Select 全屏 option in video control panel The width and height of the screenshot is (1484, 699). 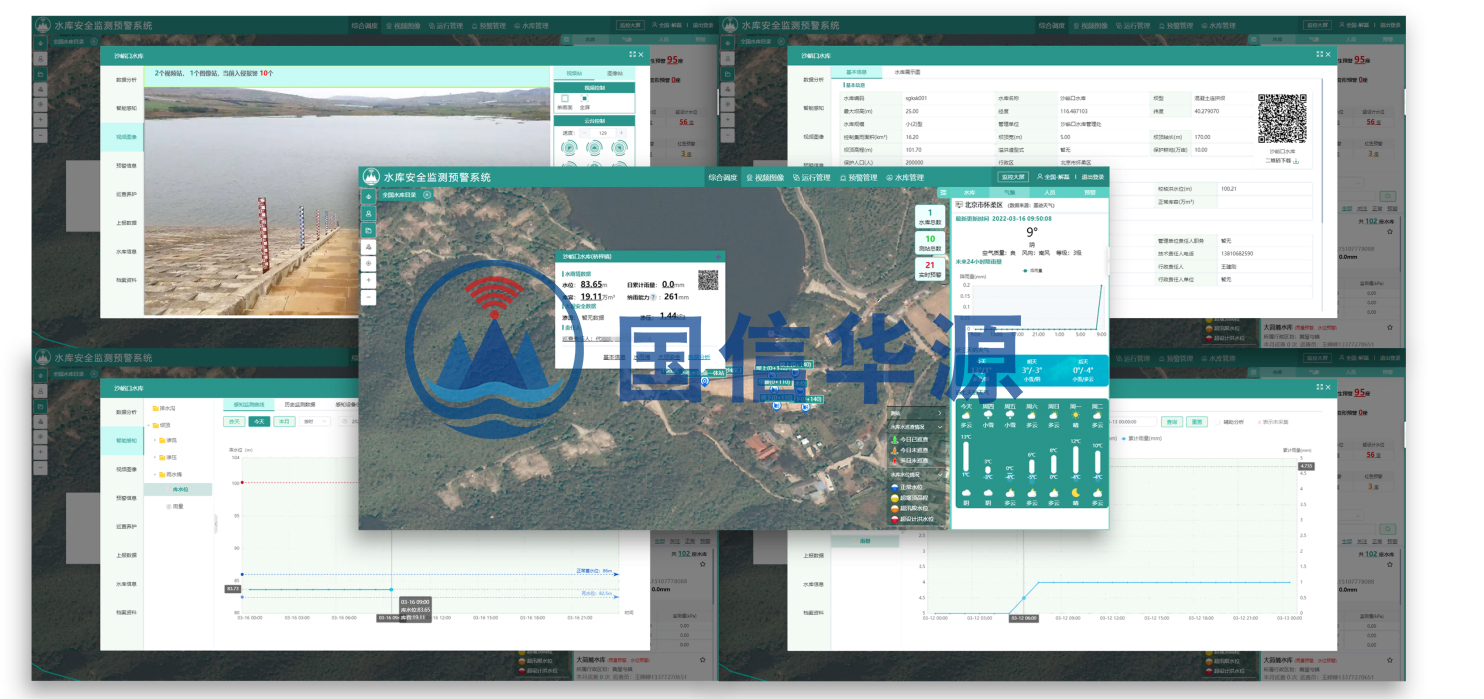click(585, 100)
